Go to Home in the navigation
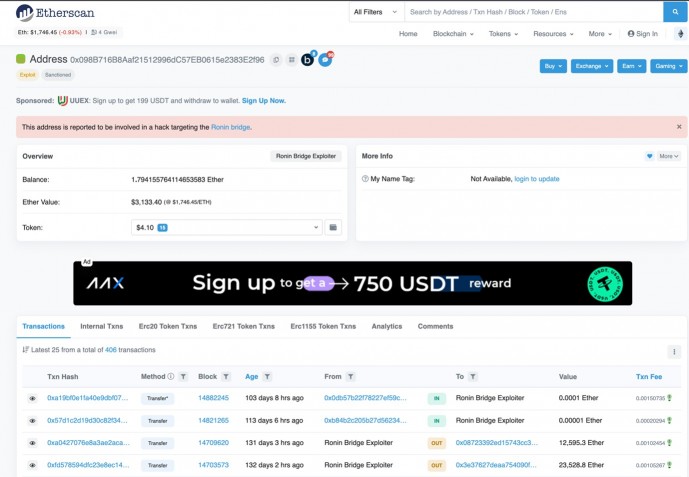The width and height of the screenshot is (689, 477). [x=408, y=34]
